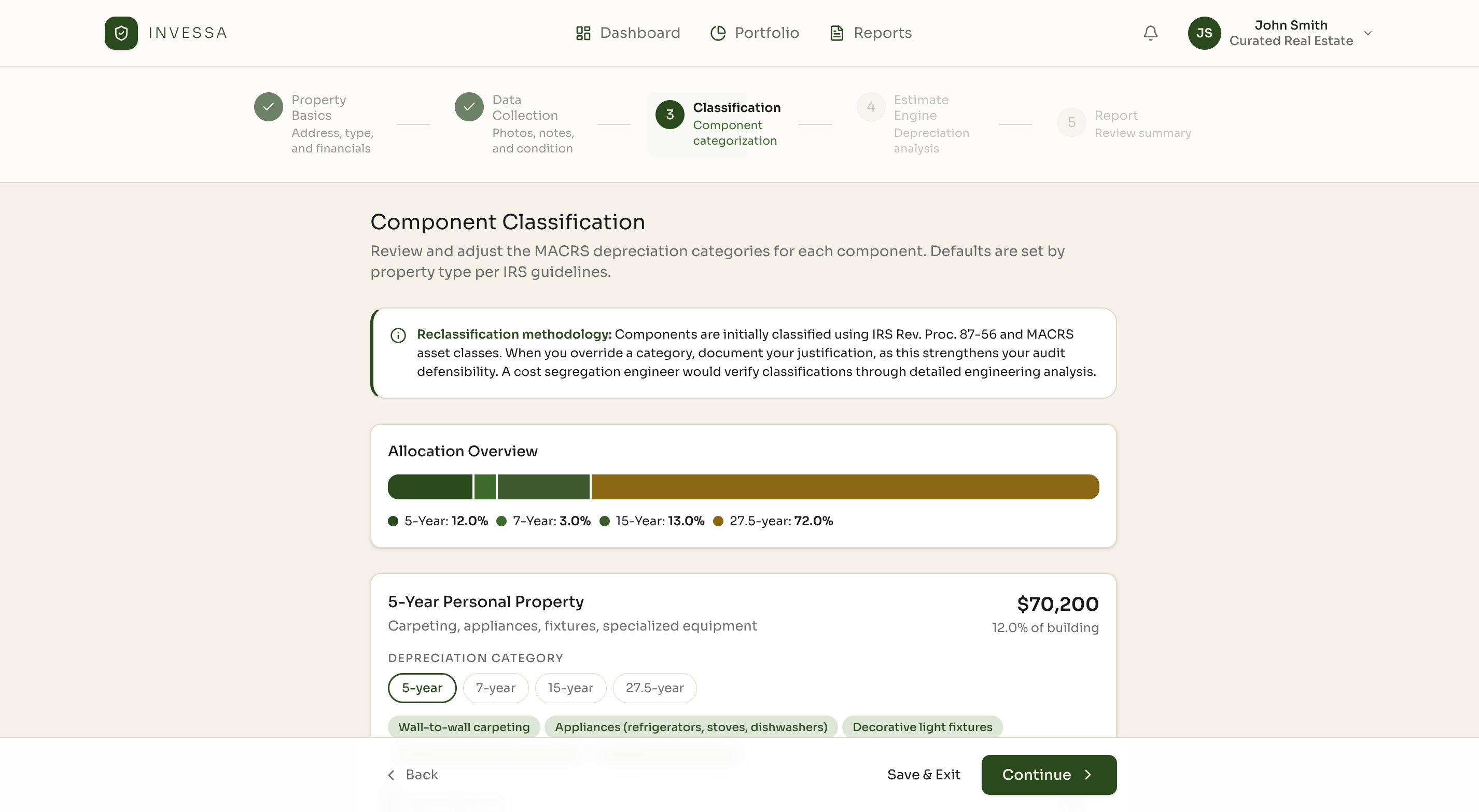This screenshot has height=812, width=1479.
Task: Click the step 4 Estimate Engine circle
Action: pos(870,107)
